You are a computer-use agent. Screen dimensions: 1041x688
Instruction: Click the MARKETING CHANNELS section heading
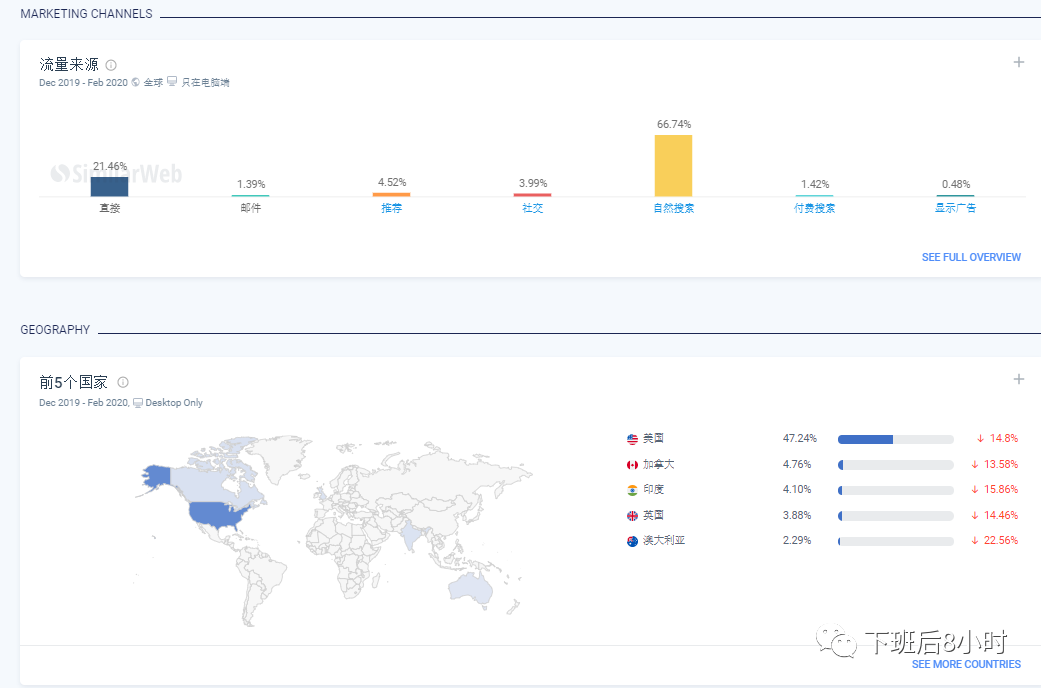(x=86, y=14)
